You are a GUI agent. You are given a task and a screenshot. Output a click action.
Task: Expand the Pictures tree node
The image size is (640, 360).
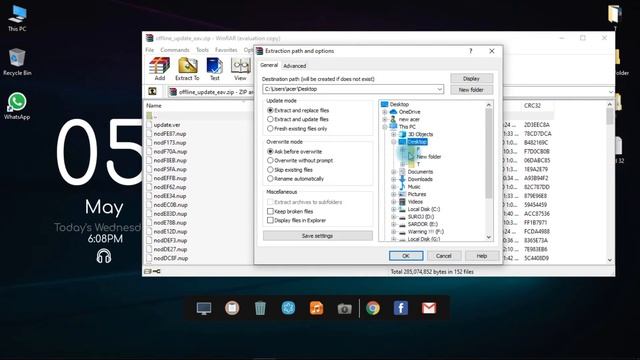(x=393, y=194)
